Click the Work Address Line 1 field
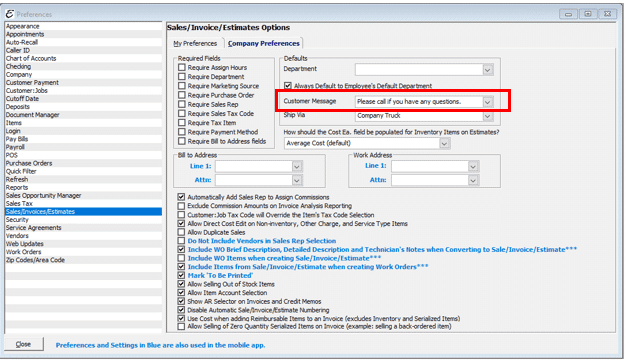626x361 pixels. 430,166
